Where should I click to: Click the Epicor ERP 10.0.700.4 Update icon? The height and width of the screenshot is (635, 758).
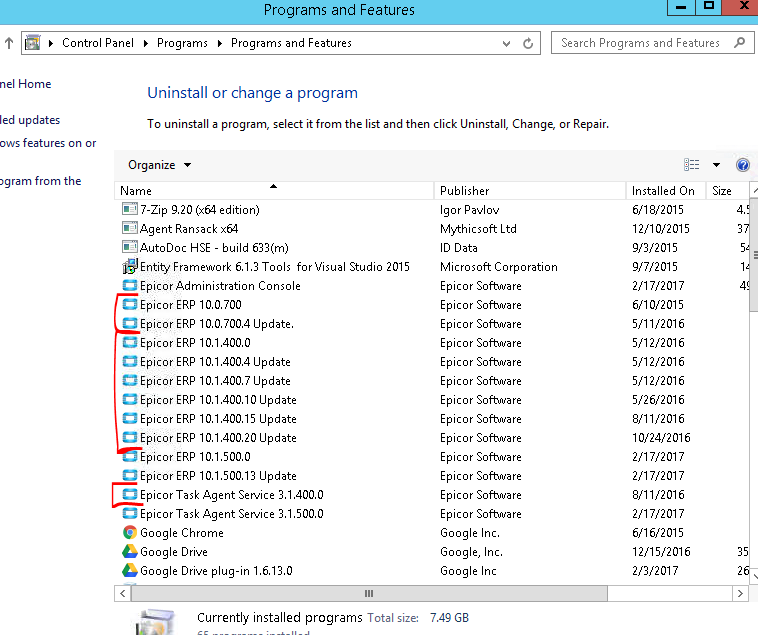point(130,323)
